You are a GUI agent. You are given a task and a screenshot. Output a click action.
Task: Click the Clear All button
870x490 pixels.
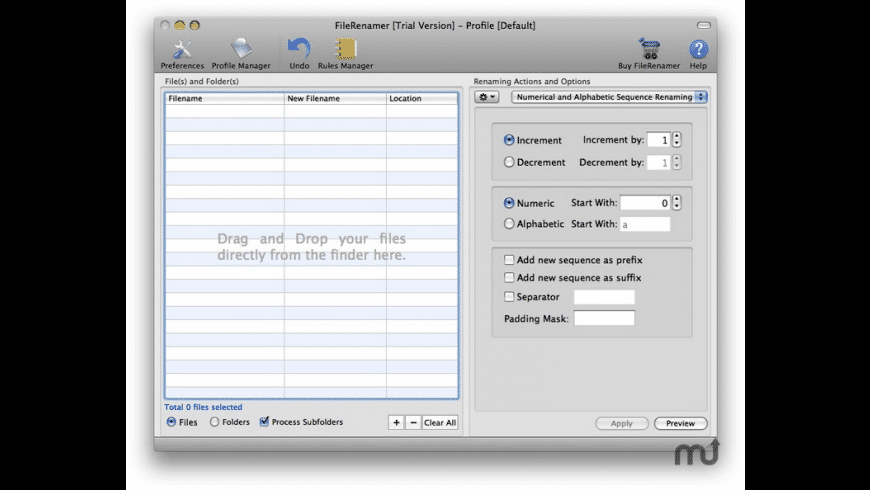pos(440,423)
